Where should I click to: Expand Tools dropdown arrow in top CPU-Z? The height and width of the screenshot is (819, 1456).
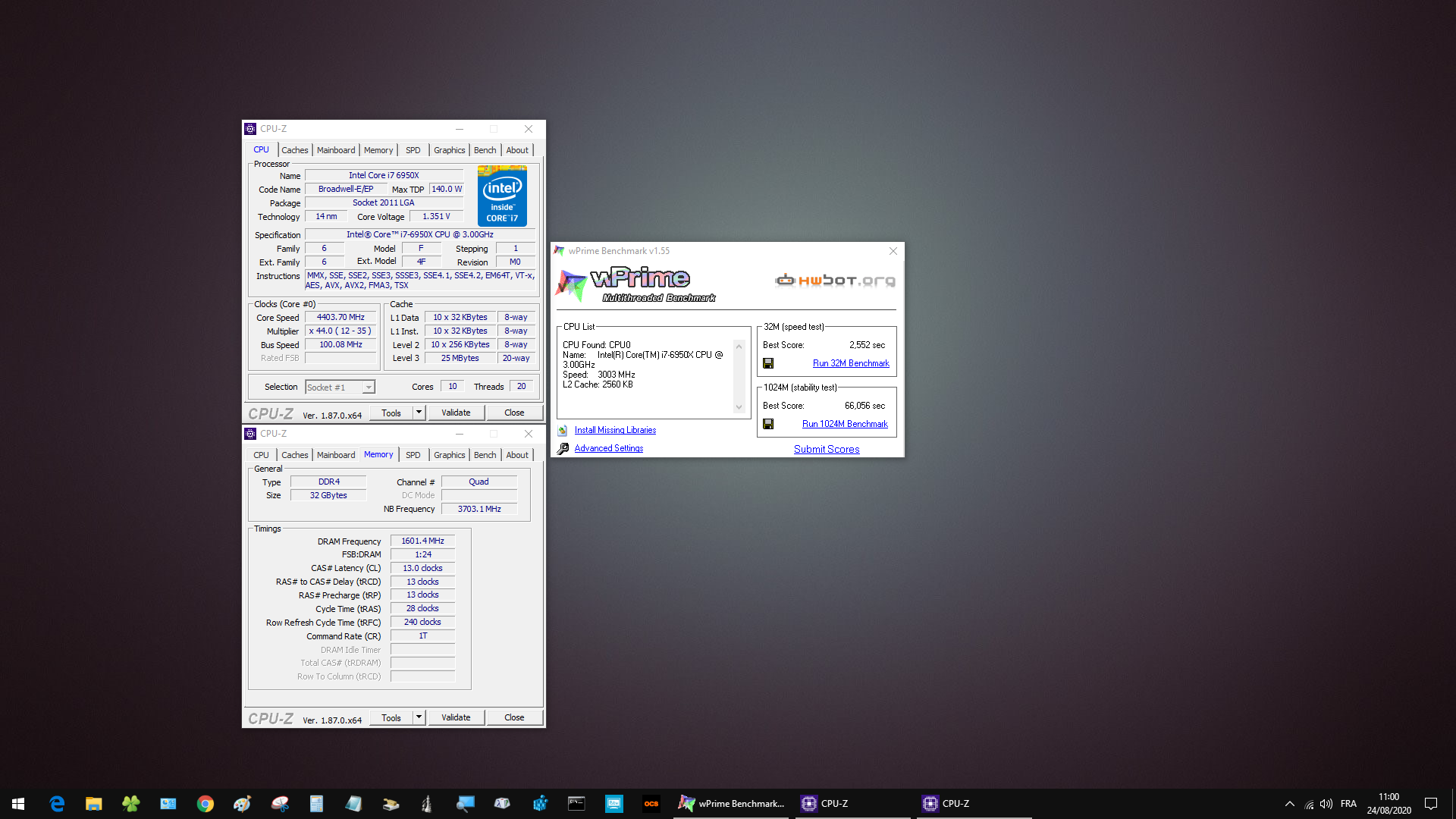[x=419, y=413]
